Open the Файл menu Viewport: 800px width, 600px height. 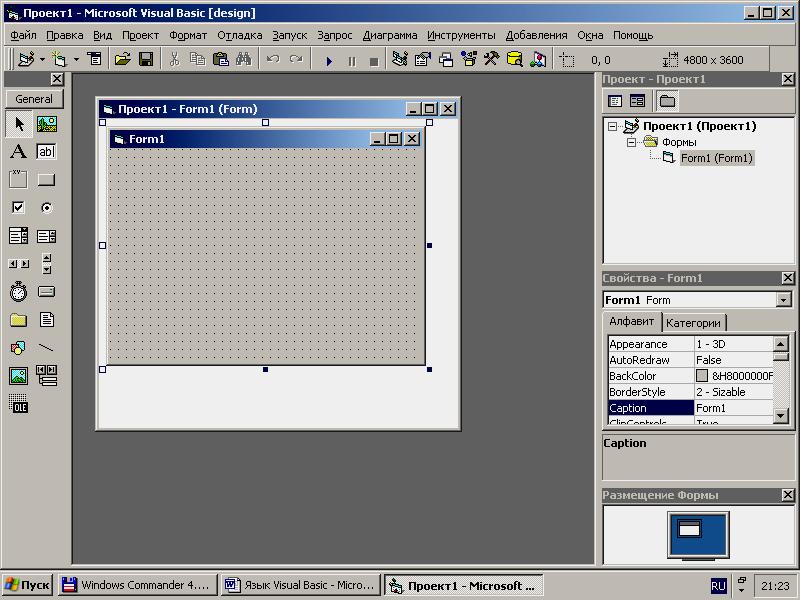click(x=23, y=35)
